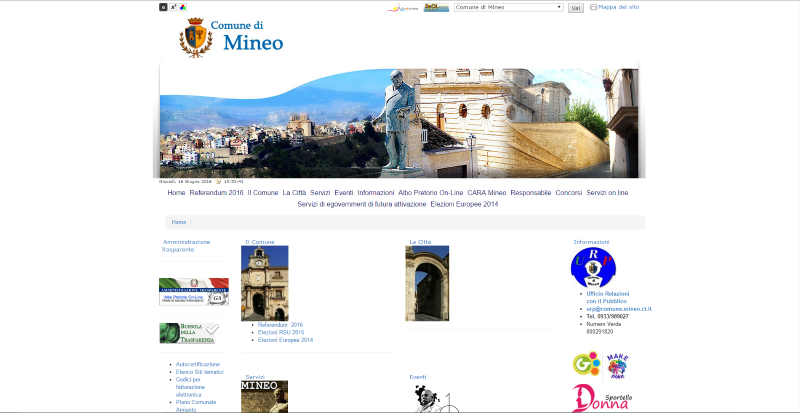Click the stone archway photo under La Città
800x413 pixels.
427,283
